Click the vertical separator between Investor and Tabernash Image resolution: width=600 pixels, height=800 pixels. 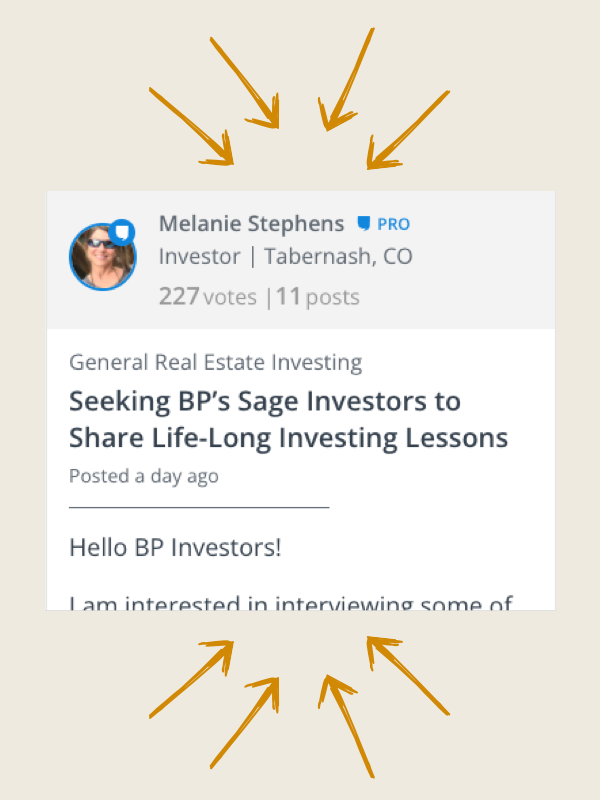click(253, 257)
